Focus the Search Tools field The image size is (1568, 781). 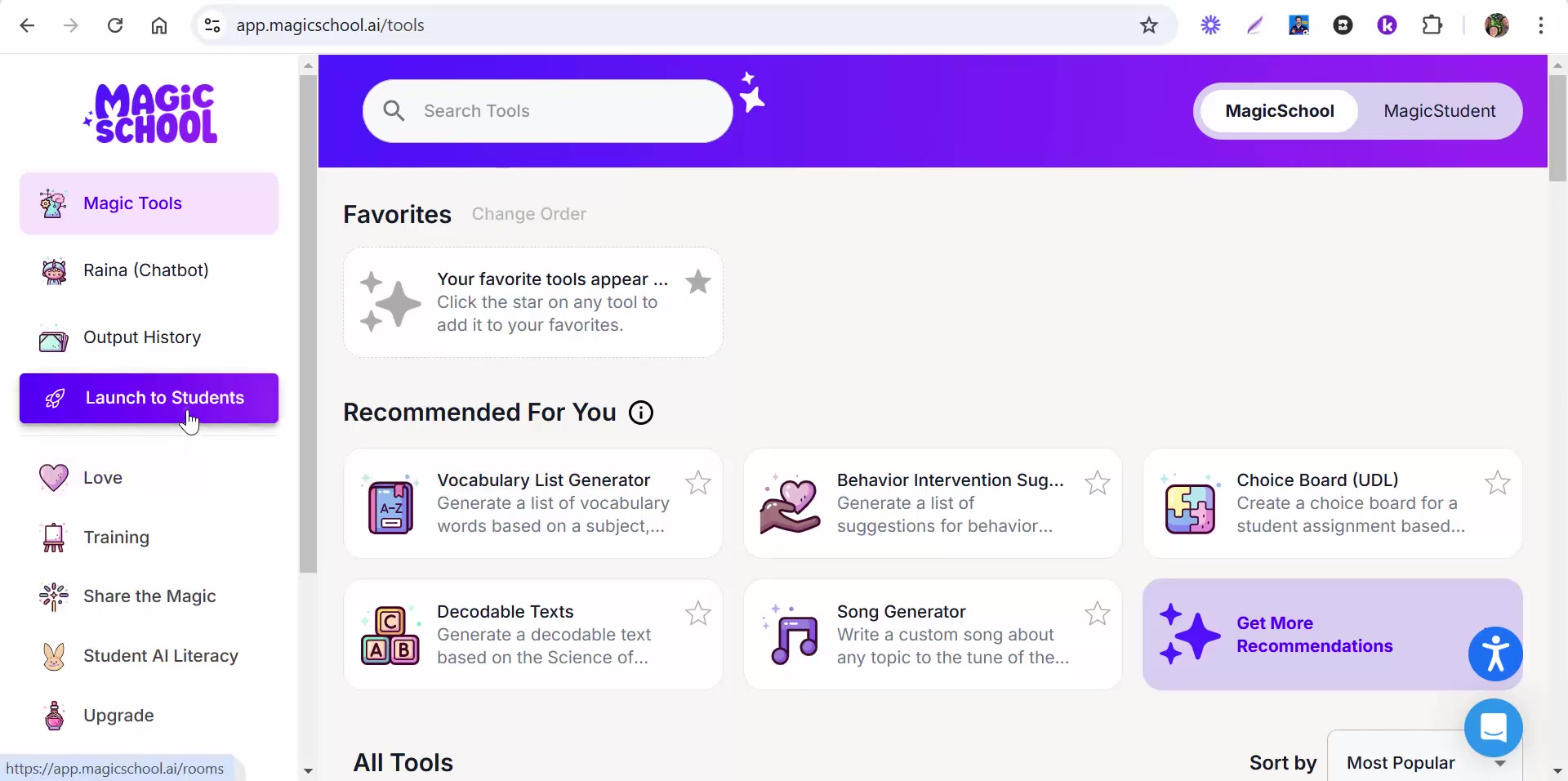click(547, 111)
